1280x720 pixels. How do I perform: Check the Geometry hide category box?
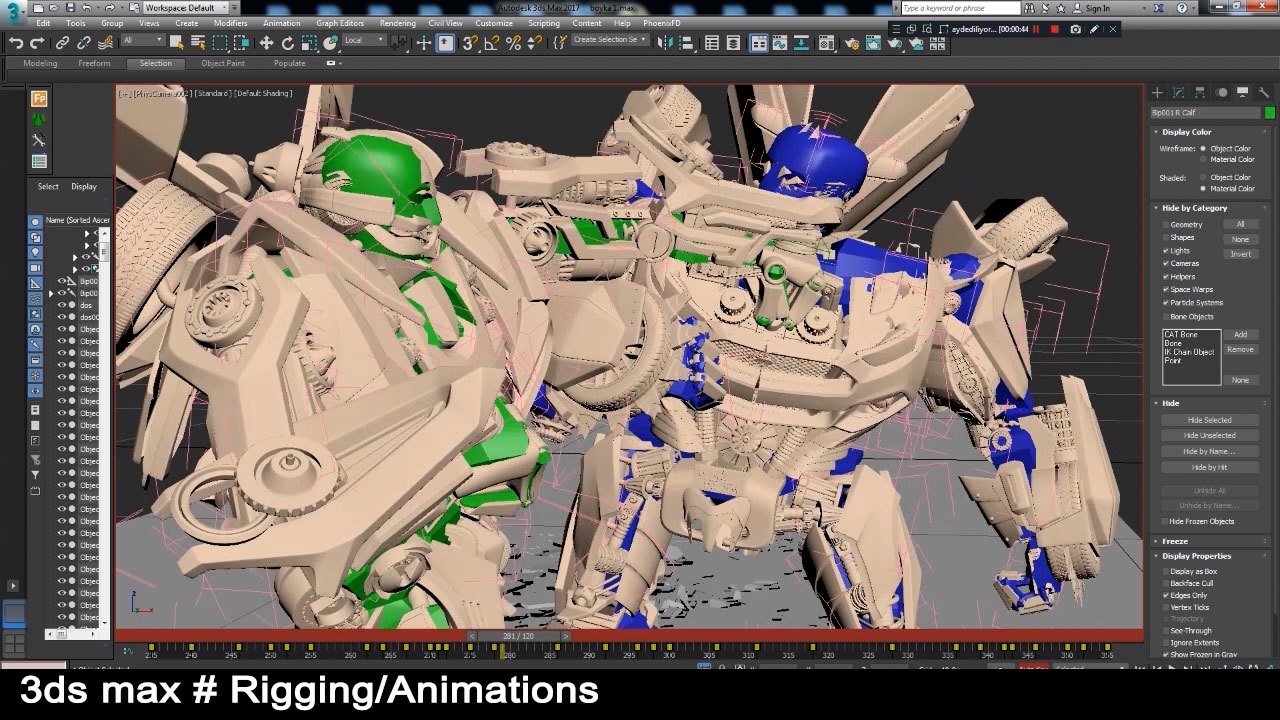coord(1166,224)
